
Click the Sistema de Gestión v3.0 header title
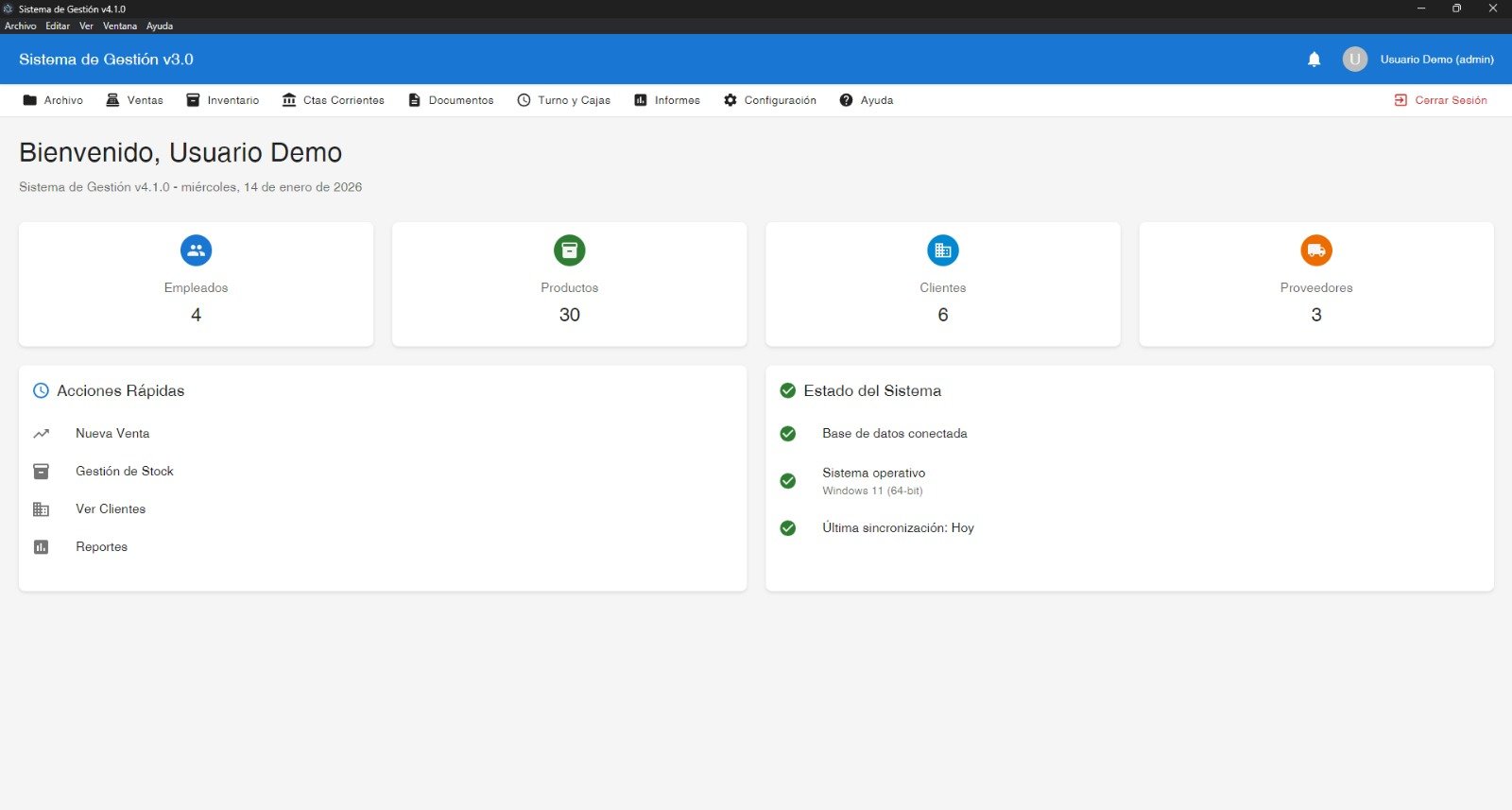pos(106,60)
